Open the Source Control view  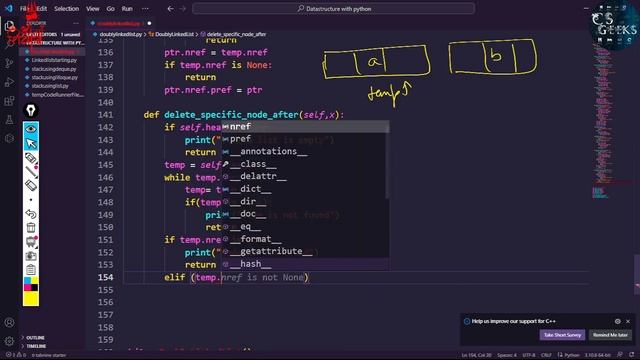9,63
